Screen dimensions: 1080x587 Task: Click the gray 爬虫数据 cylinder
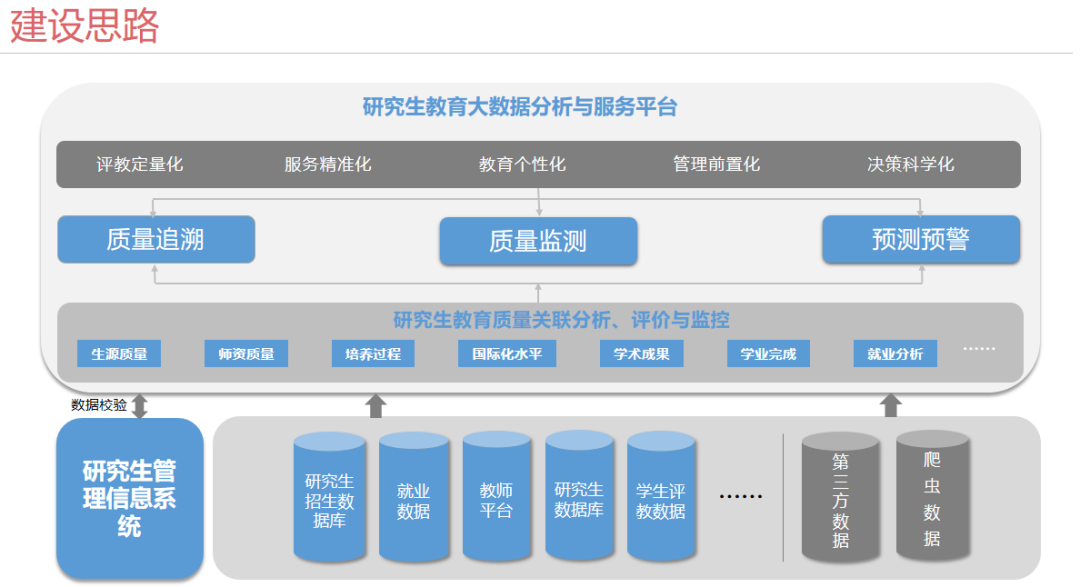(x=932, y=496)
